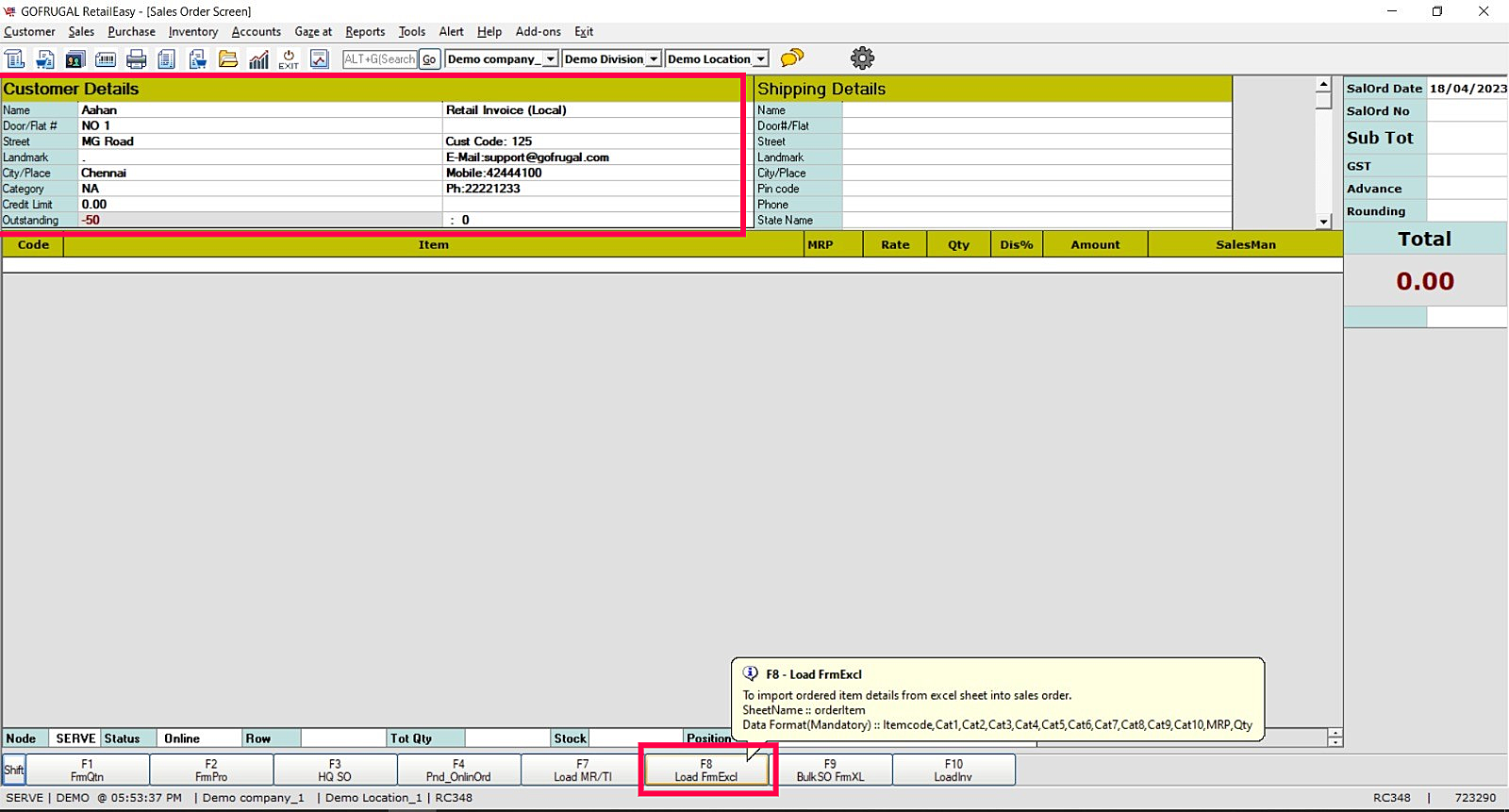Open the Accounts menu
Viewport: 1509px width, 812px height.
[257, 31]
